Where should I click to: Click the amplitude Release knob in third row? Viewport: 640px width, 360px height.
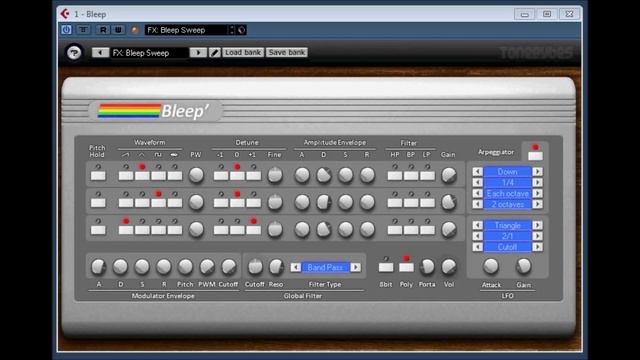[367, 229]
